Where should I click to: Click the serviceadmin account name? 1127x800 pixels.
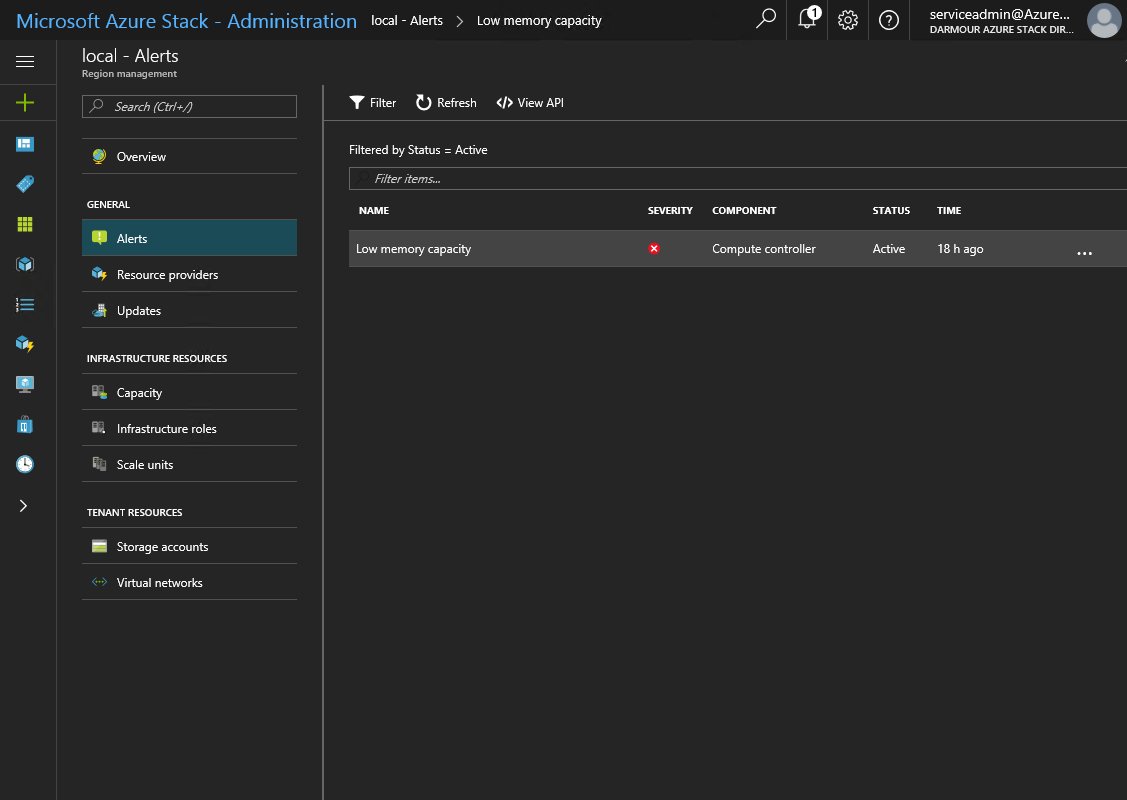pyautogui.click(x=999, y=14)
